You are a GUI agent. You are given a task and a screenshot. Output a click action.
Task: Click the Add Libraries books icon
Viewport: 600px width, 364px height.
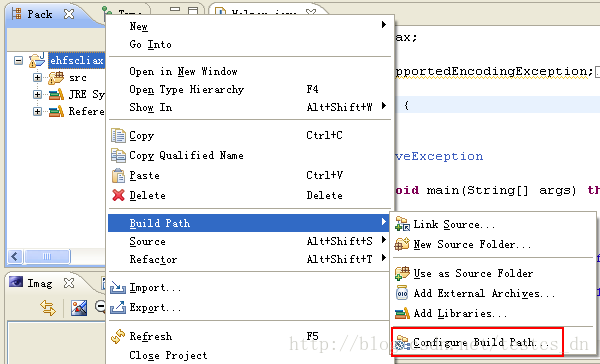(x=402, y=313)
